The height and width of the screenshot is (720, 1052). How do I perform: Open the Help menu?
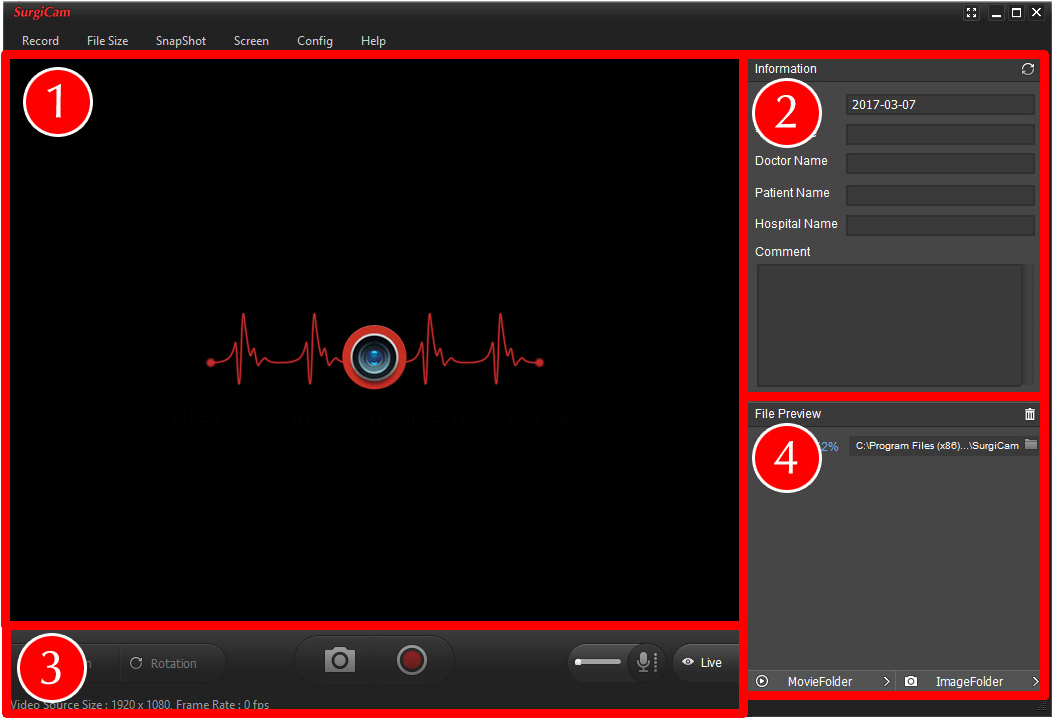pyautogui.click(x=373, y=41)
